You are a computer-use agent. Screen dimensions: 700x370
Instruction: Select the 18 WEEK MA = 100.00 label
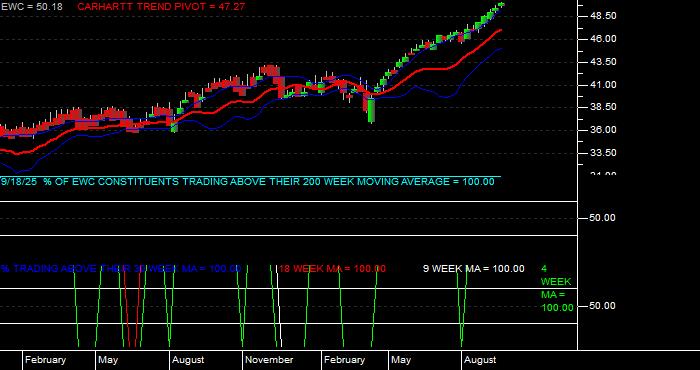[x=332, y=269]
